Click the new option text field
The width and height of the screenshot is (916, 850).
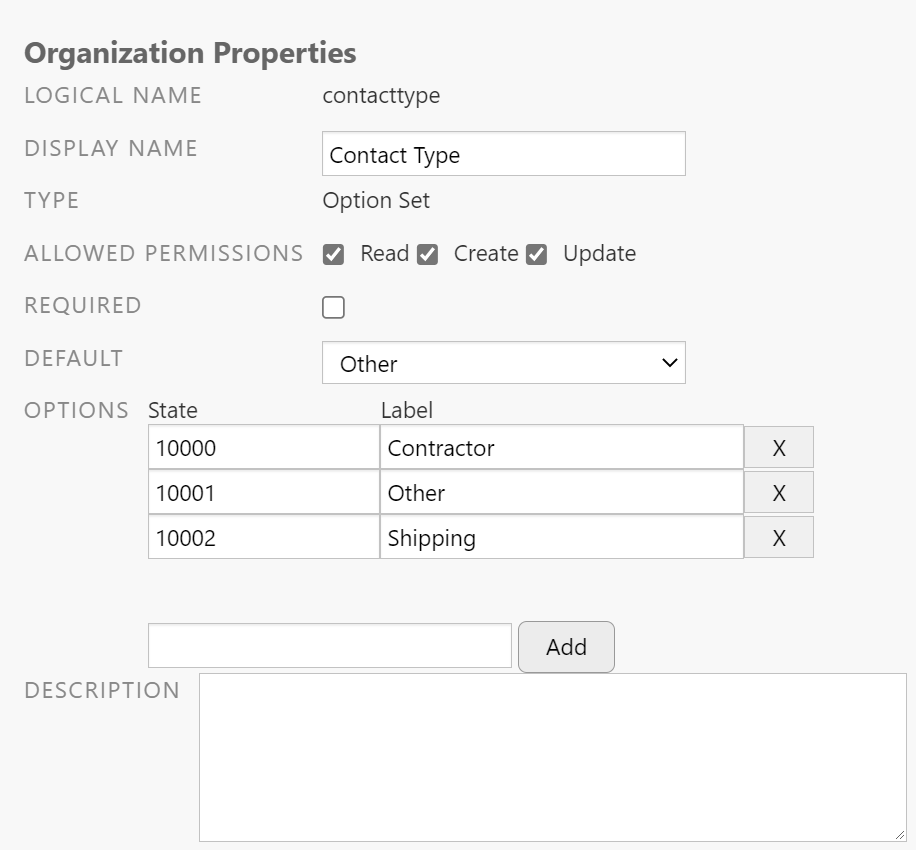coord(330,646)
